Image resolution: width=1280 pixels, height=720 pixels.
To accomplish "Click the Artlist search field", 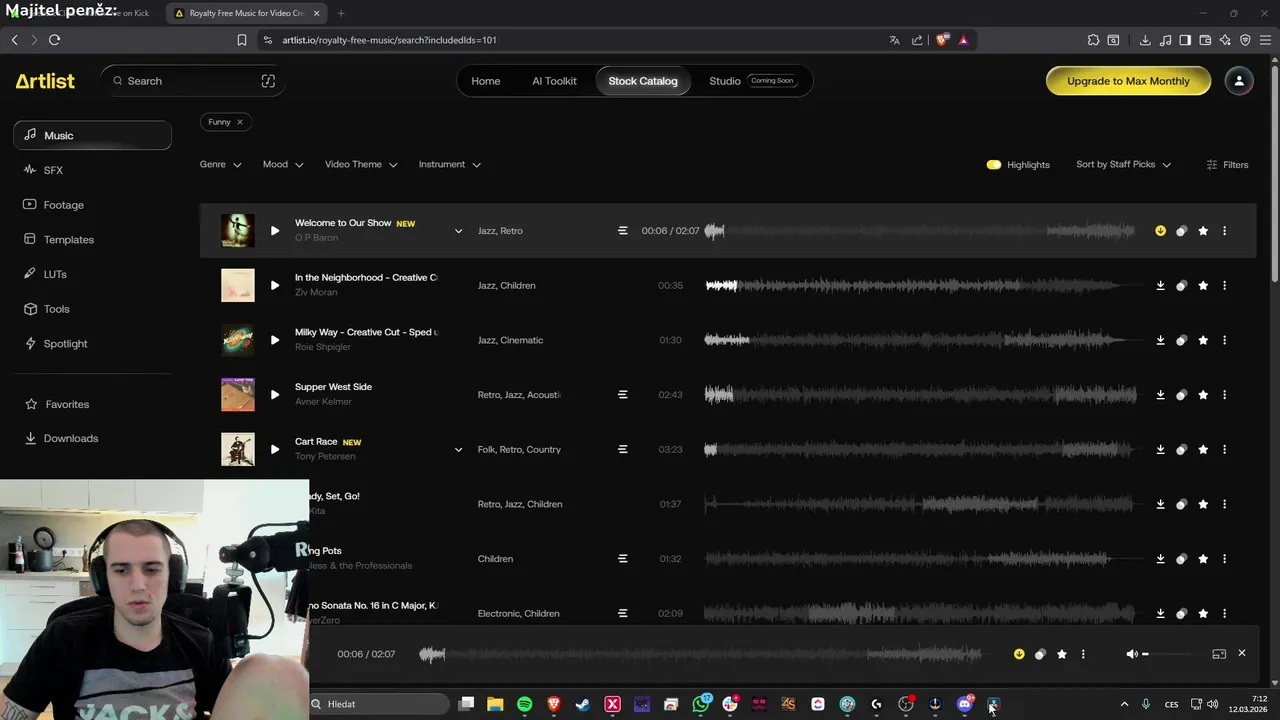I will (x=192, y=81).
